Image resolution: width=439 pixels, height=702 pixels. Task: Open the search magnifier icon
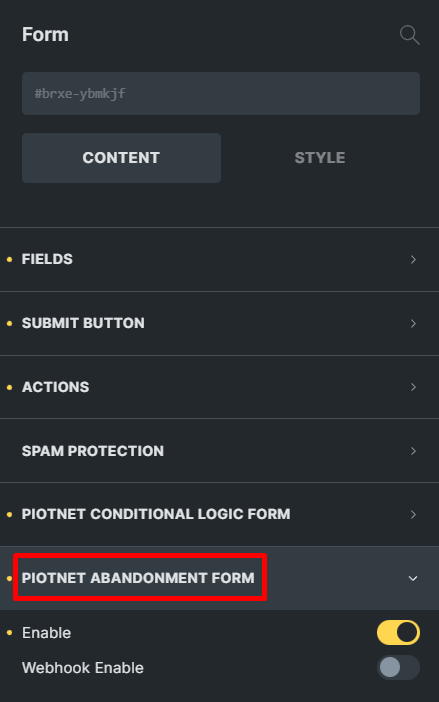coord(409,35)
